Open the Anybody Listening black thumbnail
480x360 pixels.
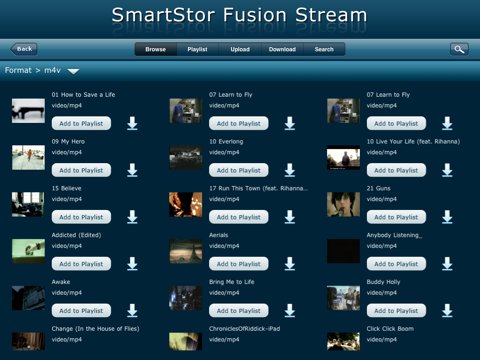coord(343,251)
